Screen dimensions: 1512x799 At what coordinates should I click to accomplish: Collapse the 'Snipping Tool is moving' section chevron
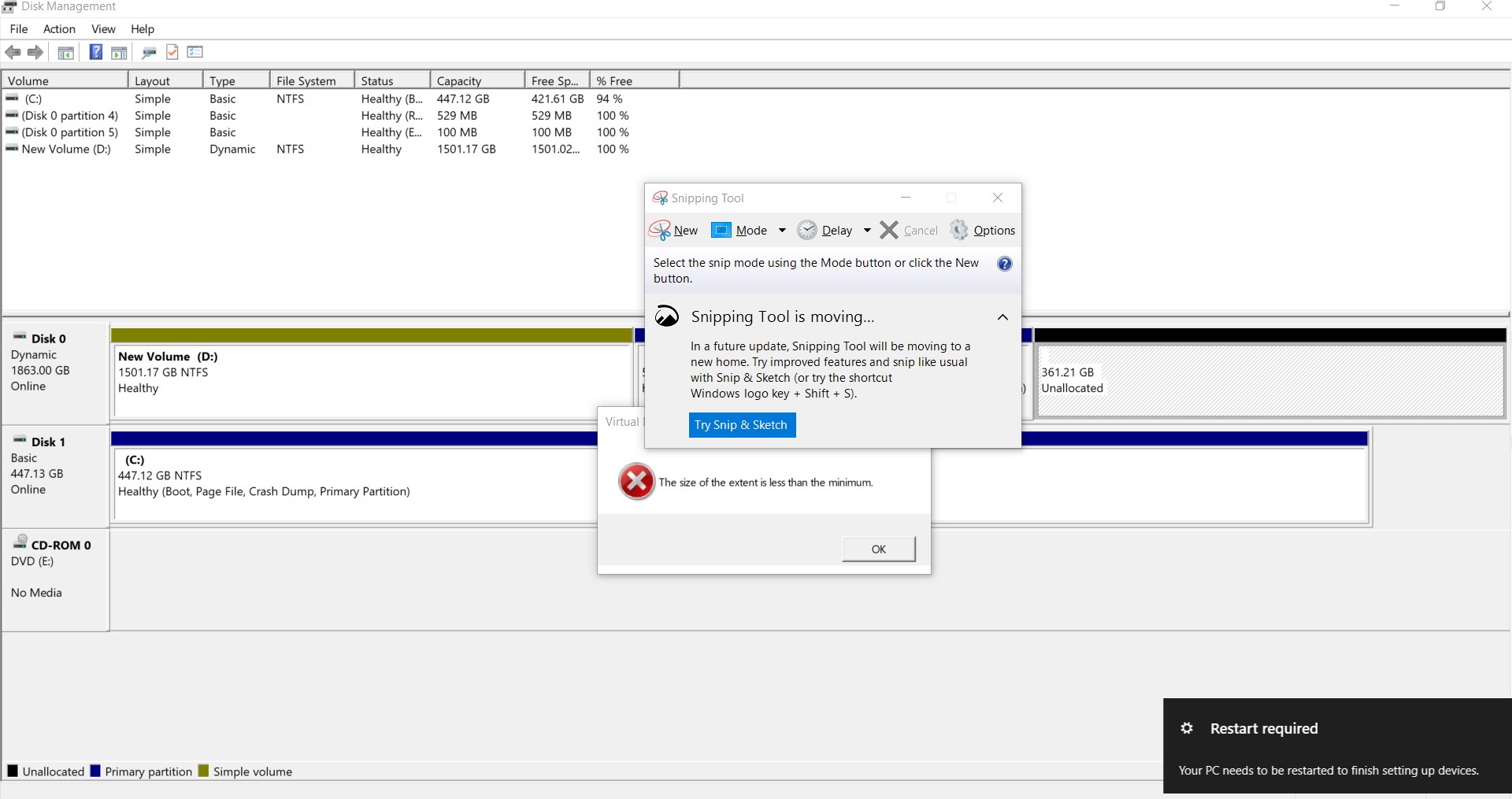pos(1002,317)
